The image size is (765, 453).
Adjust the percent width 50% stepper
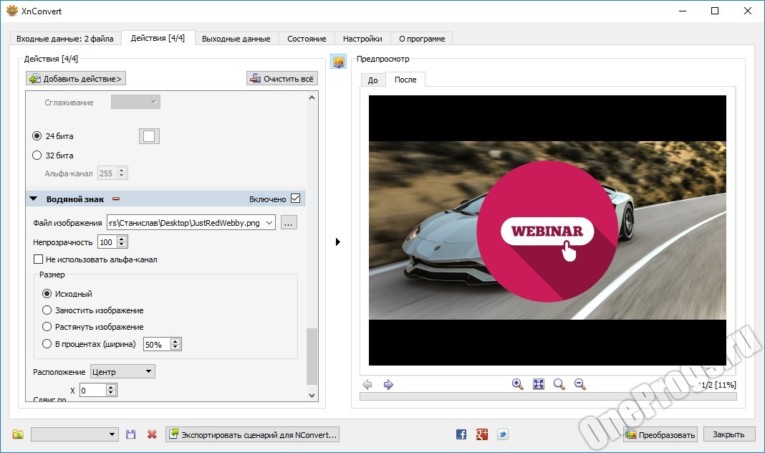[176, 344]
